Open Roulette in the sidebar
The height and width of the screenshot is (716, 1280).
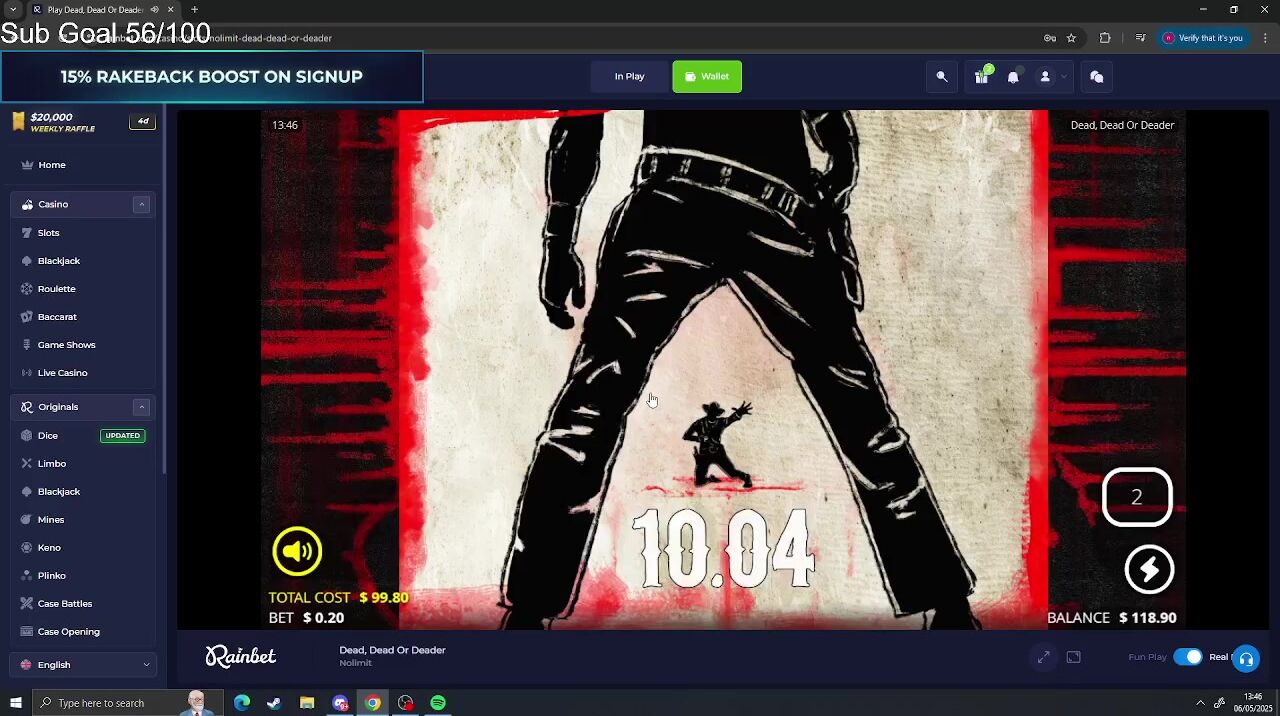57,289
